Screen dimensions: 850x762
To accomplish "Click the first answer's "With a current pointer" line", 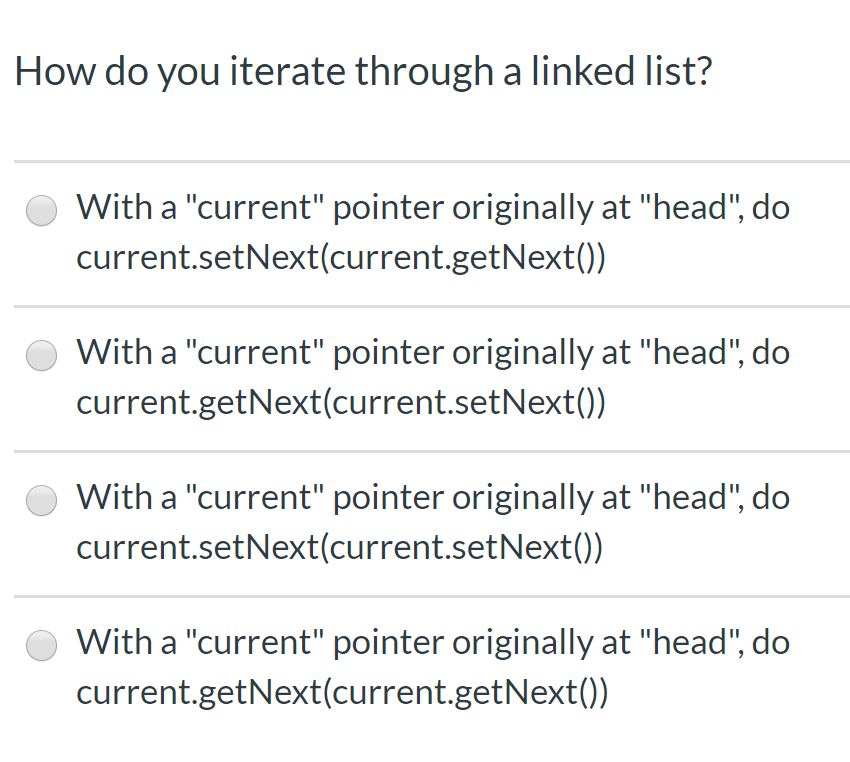I will click(432, 208).
